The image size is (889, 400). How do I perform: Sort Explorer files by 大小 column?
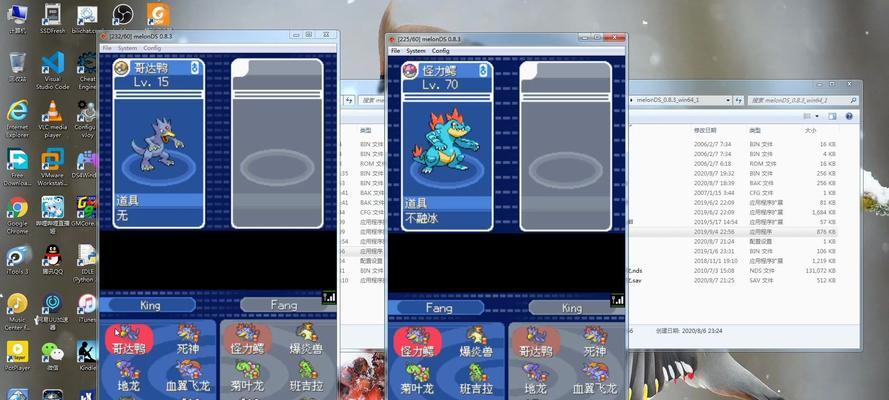pos(810,130)
